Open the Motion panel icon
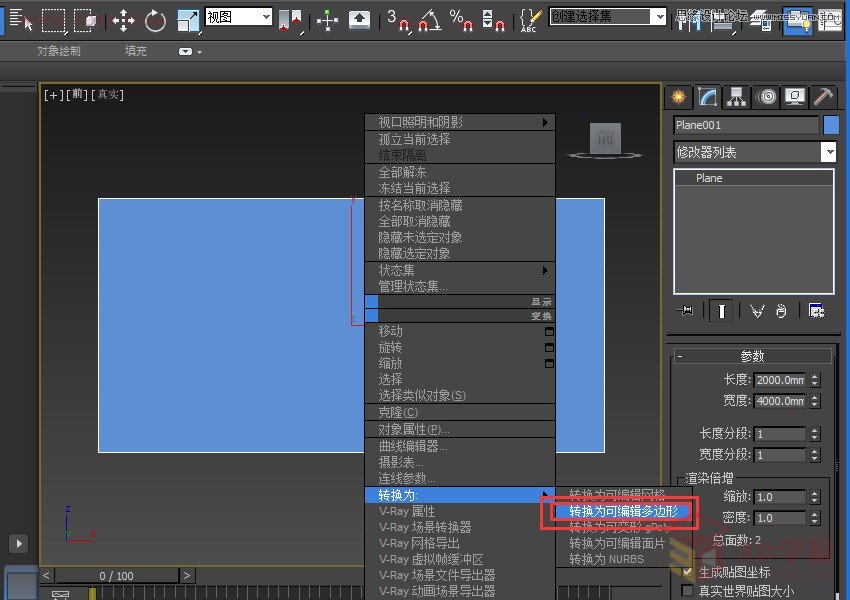Screen dimensions: 850x600 pos(765,97)
